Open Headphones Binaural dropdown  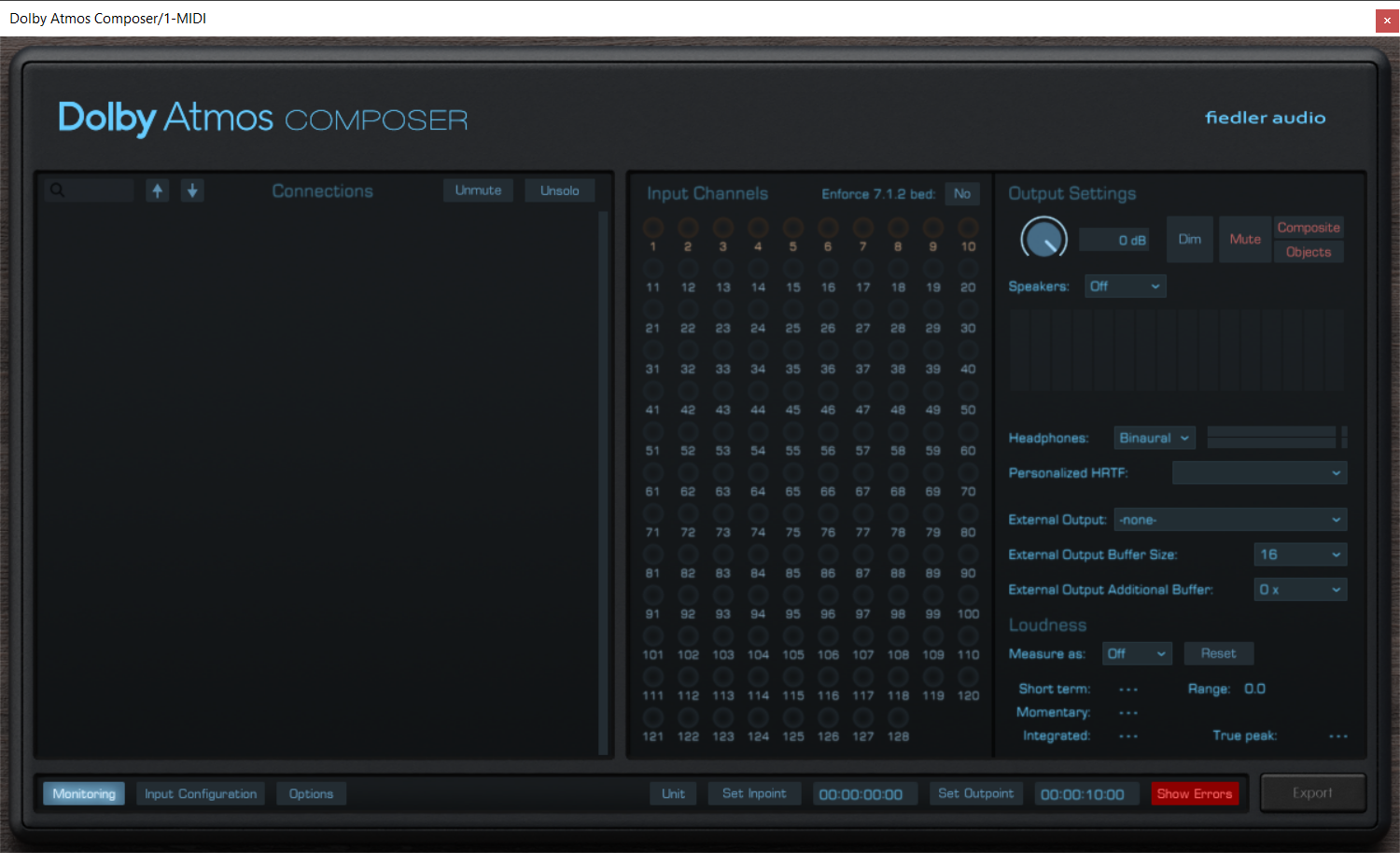(1155, 438)
